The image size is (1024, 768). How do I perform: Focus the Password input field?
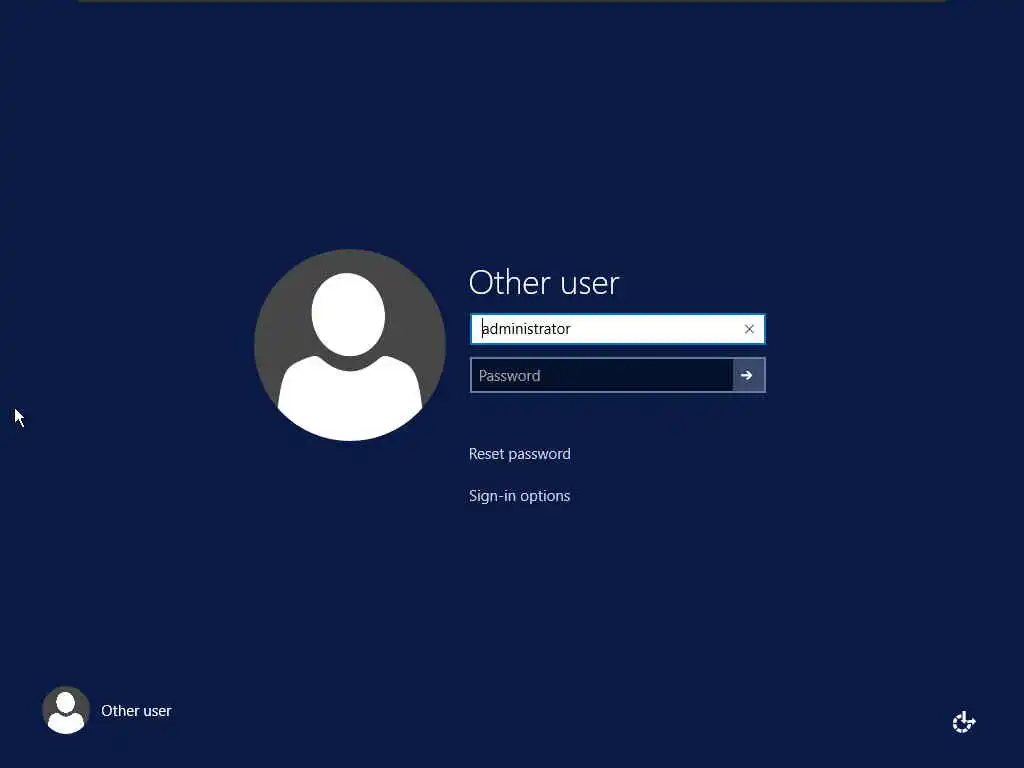(601, 376)
